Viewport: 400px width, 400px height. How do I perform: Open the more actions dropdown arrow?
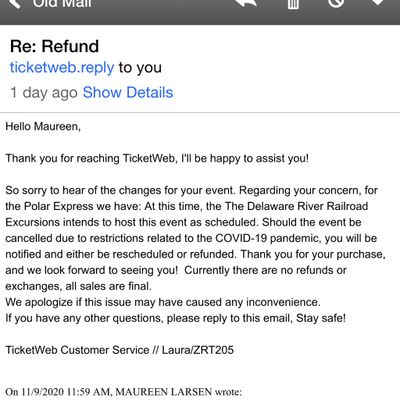pos(378,3)
